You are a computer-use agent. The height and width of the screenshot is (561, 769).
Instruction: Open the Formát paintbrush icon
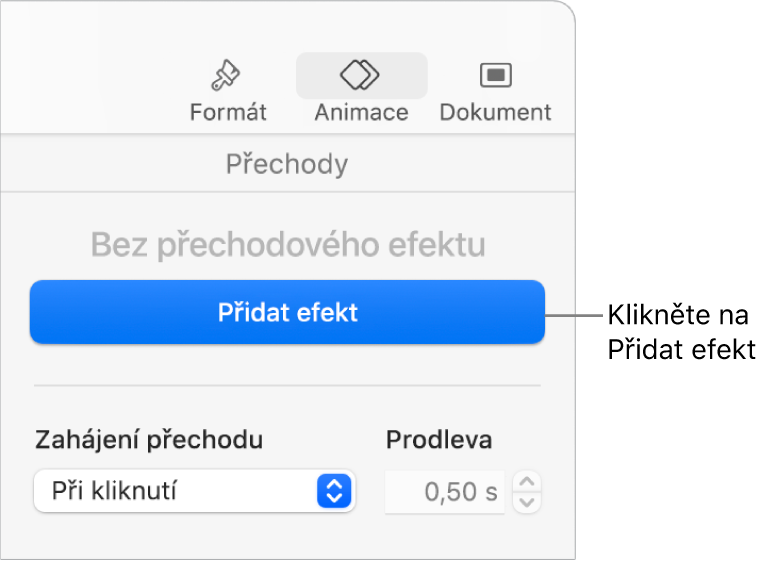point(227,75)
